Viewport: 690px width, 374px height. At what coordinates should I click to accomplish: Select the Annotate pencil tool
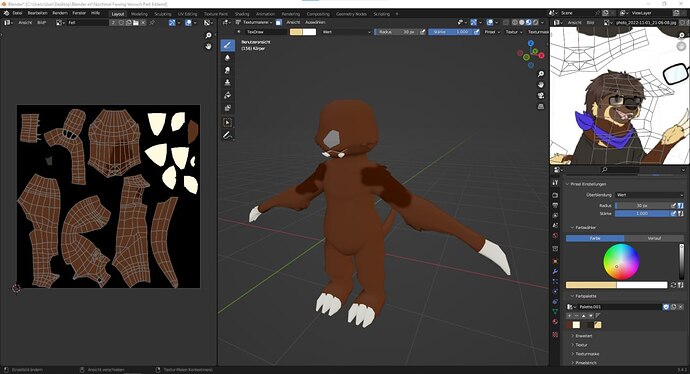[228, 136]
